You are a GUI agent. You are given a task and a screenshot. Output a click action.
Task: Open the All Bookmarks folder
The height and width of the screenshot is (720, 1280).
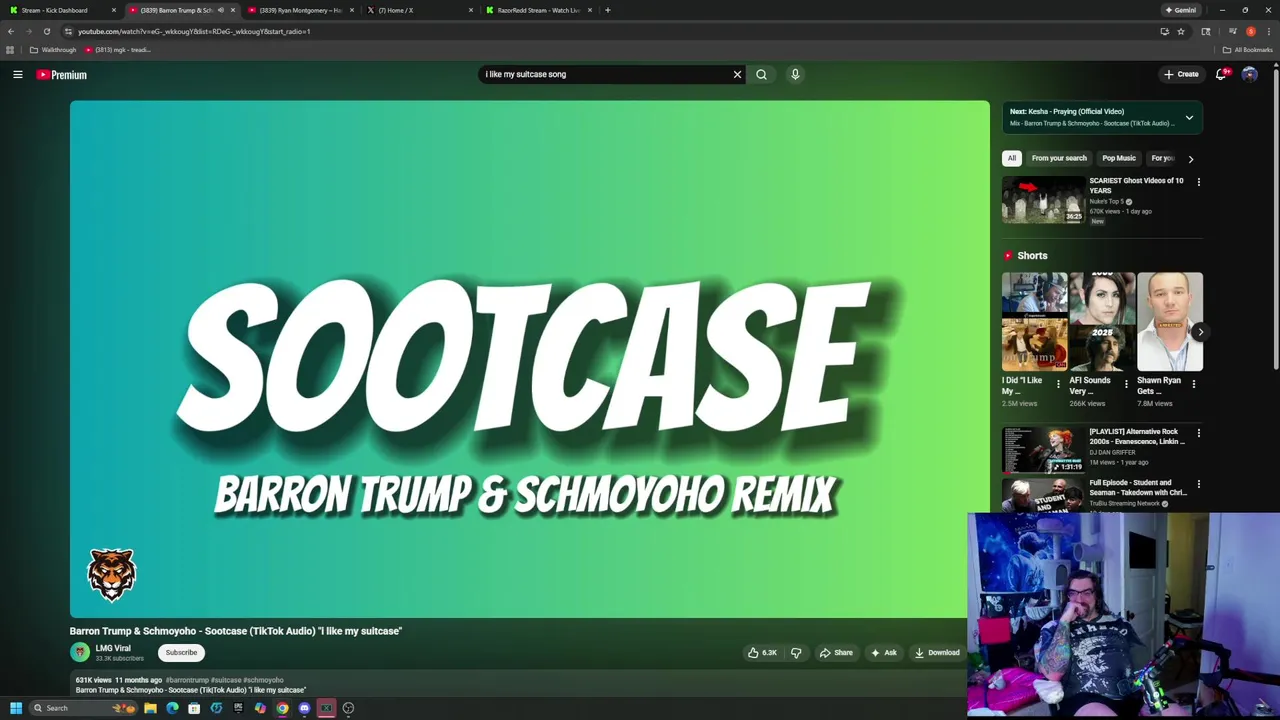tap(1247, 50)
